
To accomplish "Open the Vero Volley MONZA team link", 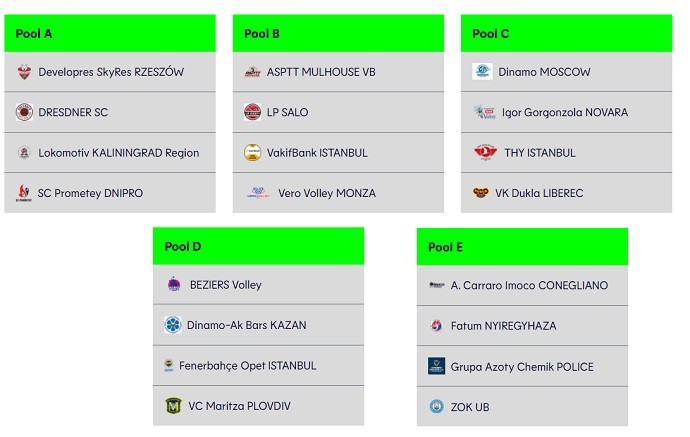I will (x=327, y=193).
